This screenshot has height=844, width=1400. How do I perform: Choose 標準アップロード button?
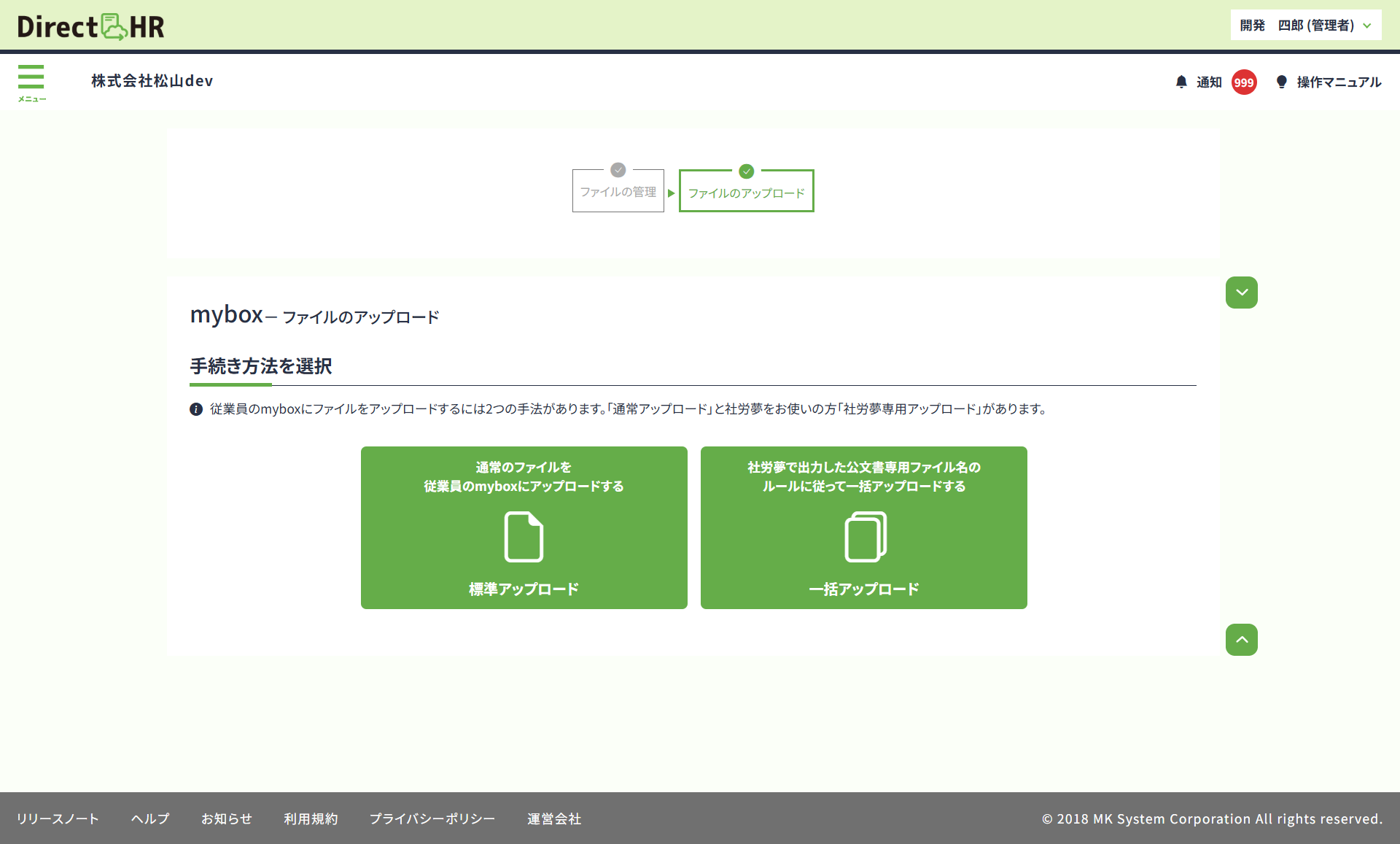(x=524, y=589)
